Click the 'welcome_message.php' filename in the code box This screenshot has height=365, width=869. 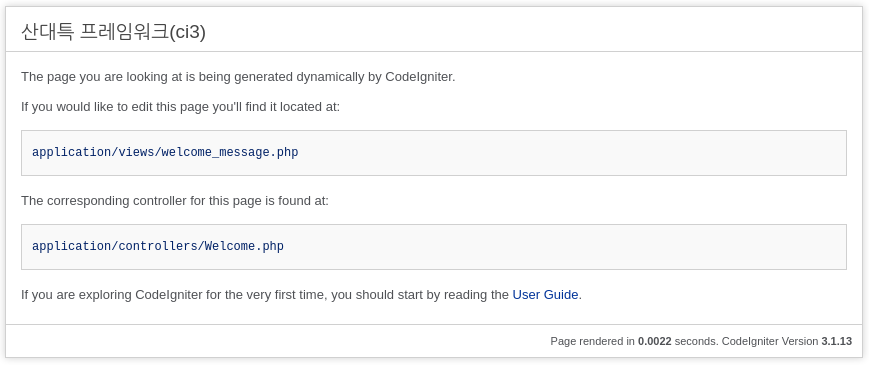[x=230, y=152]
